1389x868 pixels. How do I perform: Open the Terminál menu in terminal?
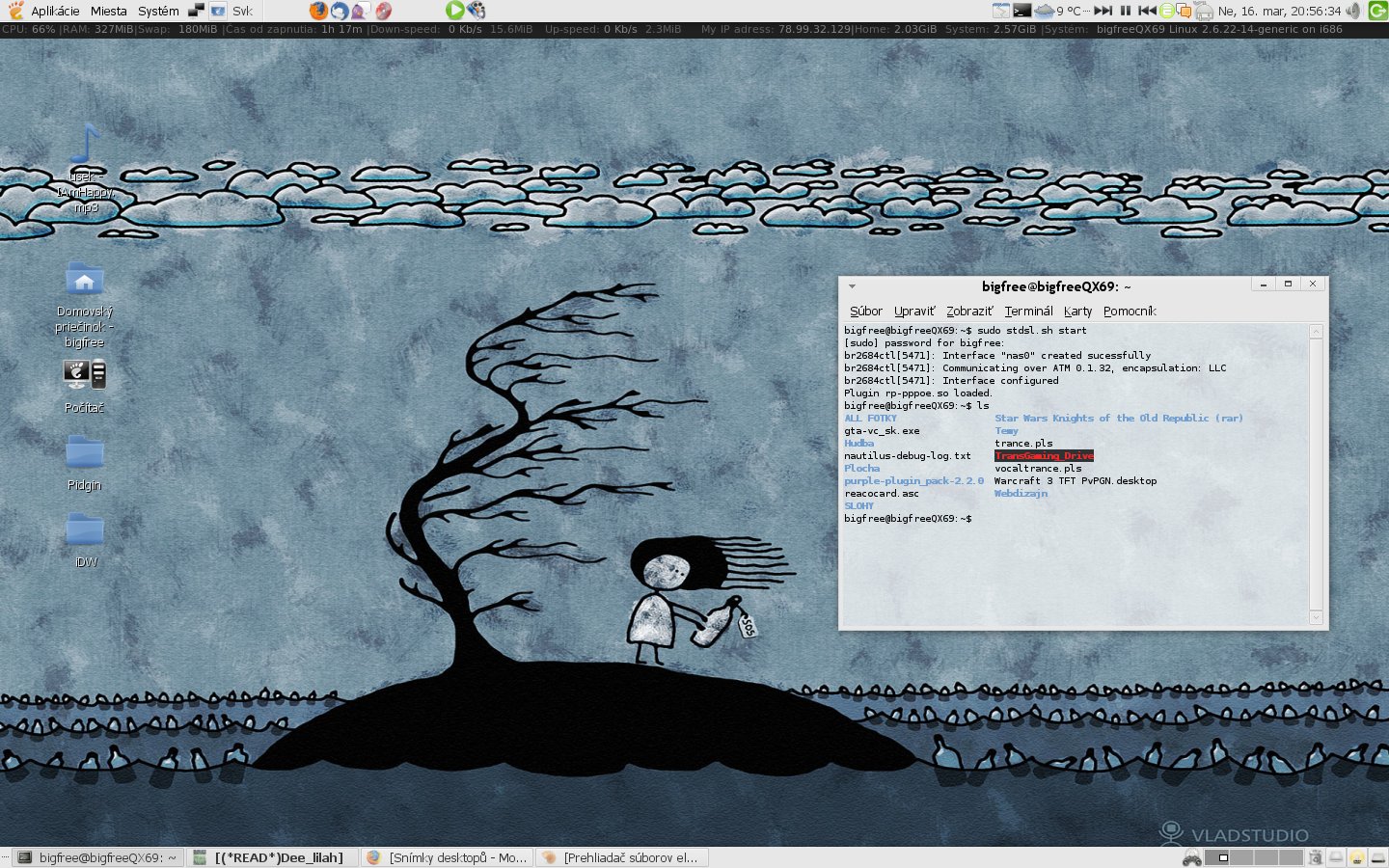tap(1028, 311)
